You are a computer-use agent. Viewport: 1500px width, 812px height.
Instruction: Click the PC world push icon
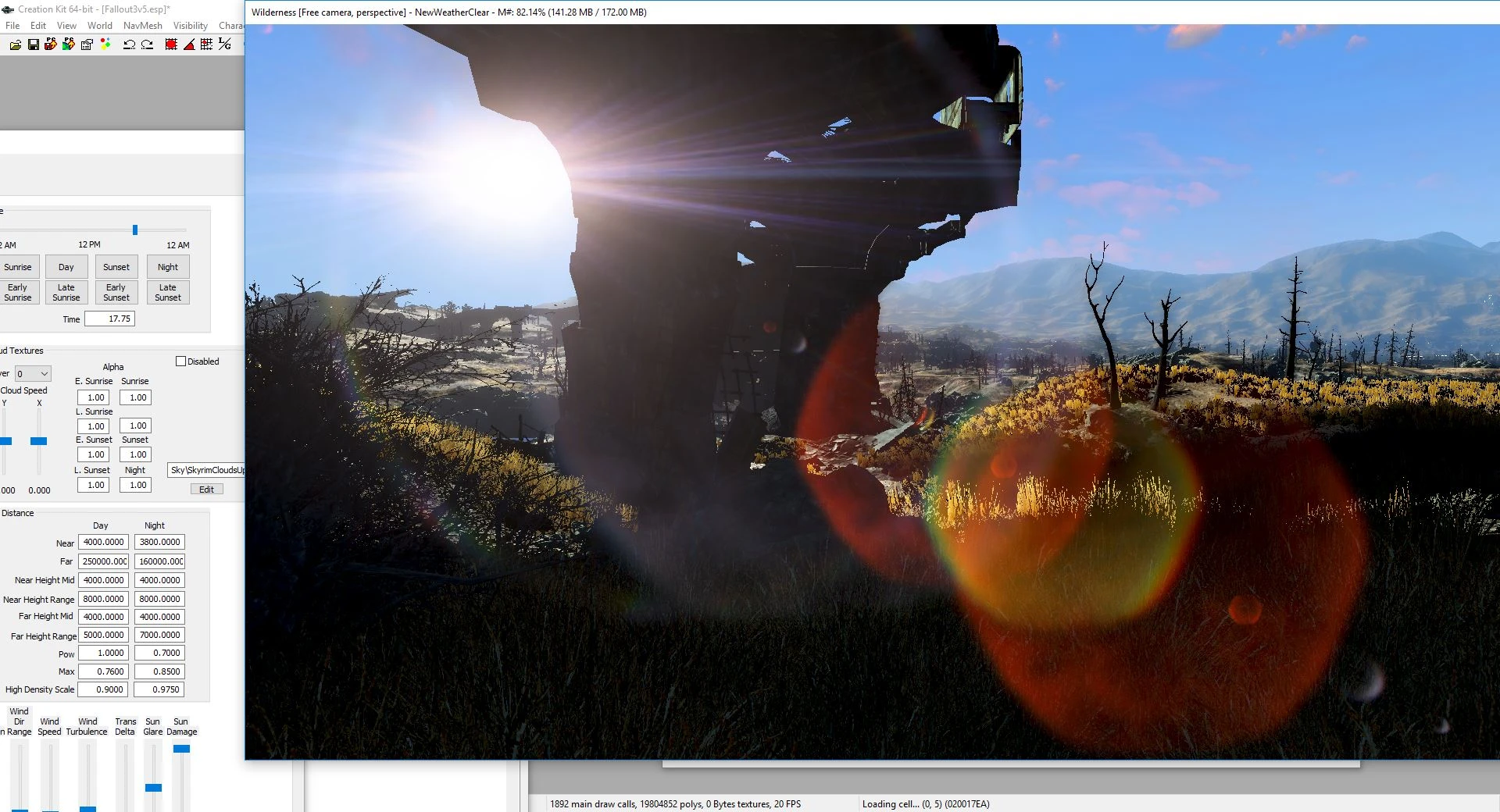[x=69, y=45]
